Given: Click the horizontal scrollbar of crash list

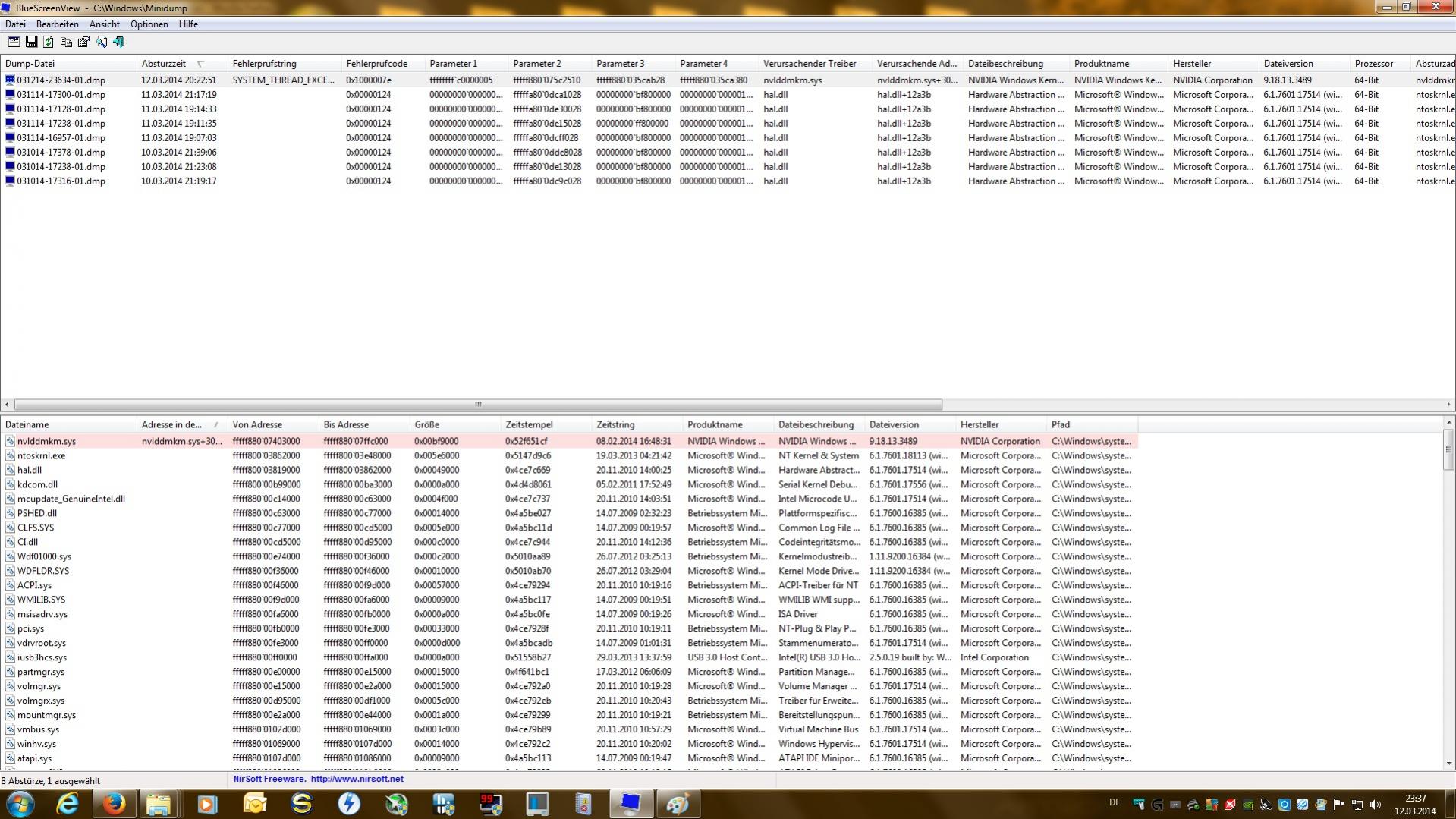Looking at the screenshot, I should click(x=478, y=405).
